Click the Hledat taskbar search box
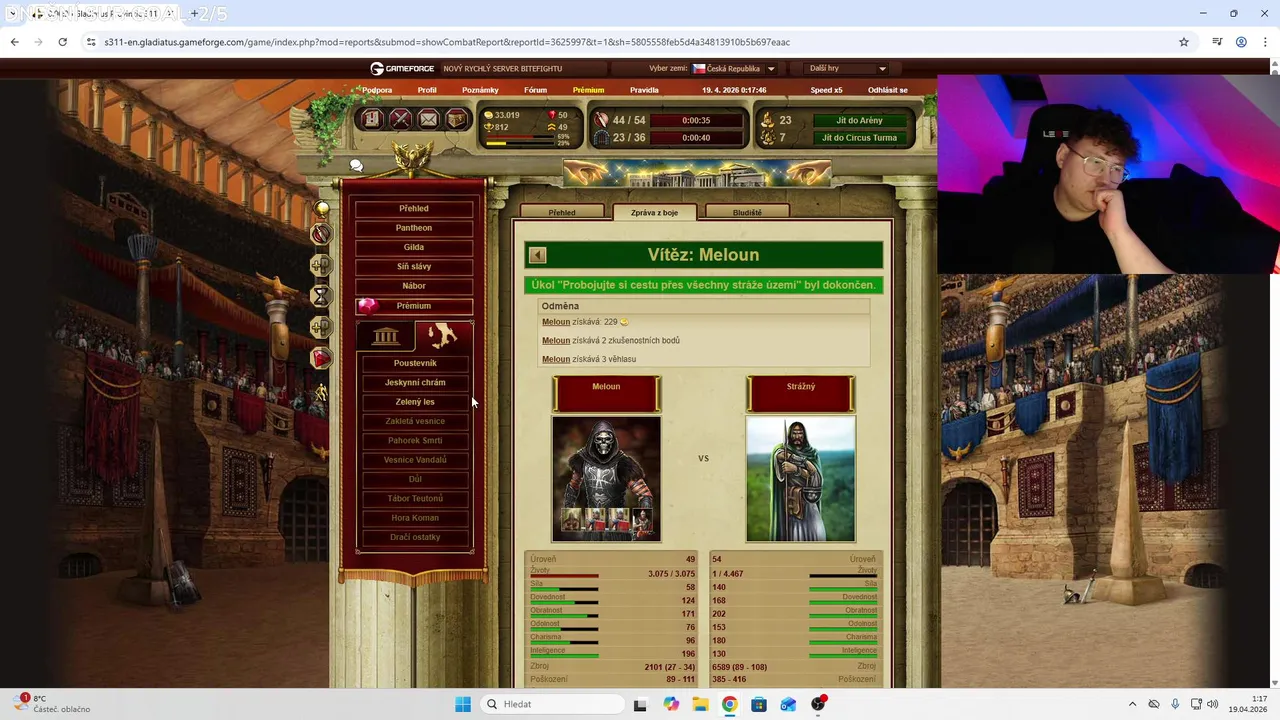The height and width of the screenshot is (720, 1280). tap(554, 704)
